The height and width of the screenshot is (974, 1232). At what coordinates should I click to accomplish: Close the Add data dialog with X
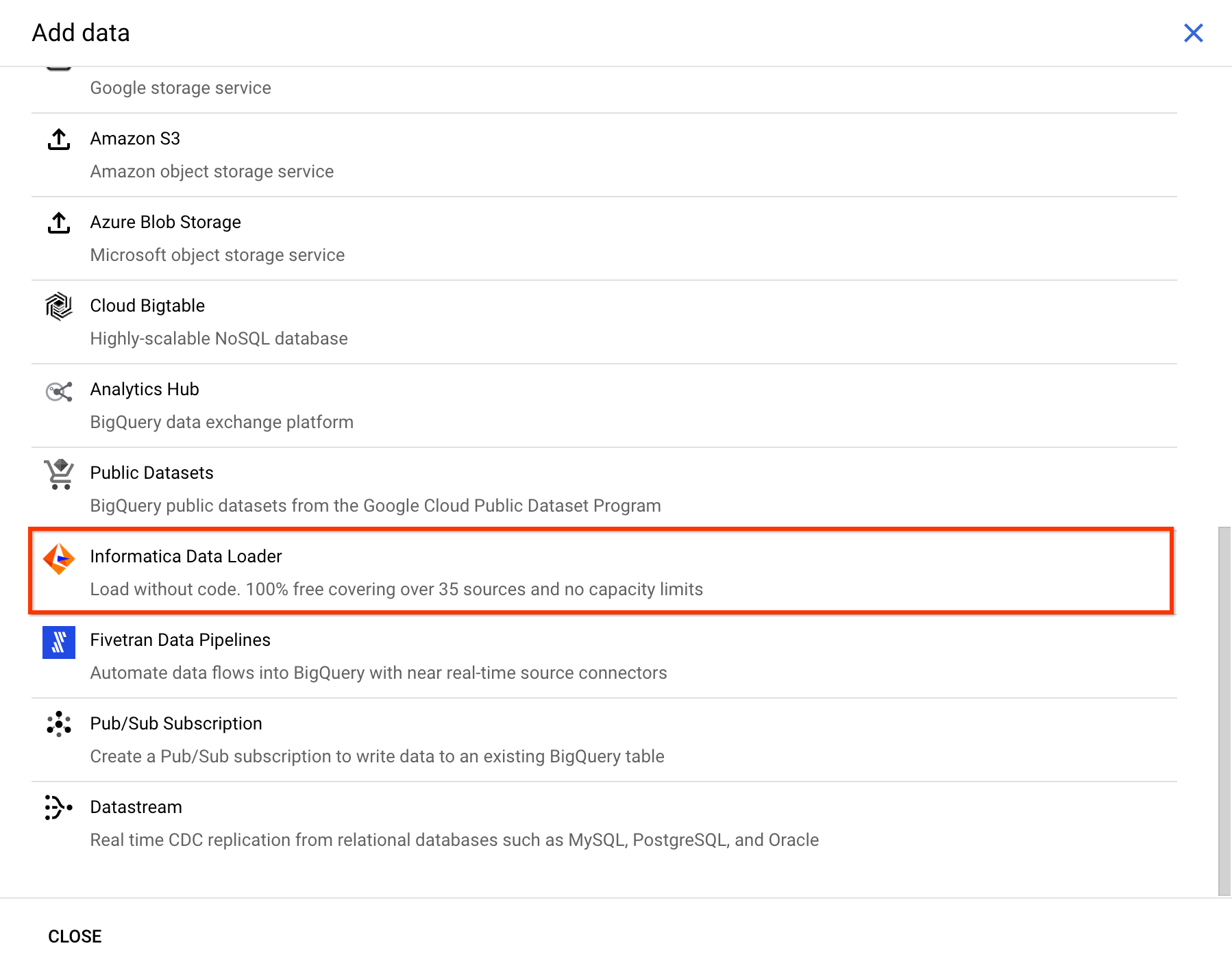tap(1193, 33)
